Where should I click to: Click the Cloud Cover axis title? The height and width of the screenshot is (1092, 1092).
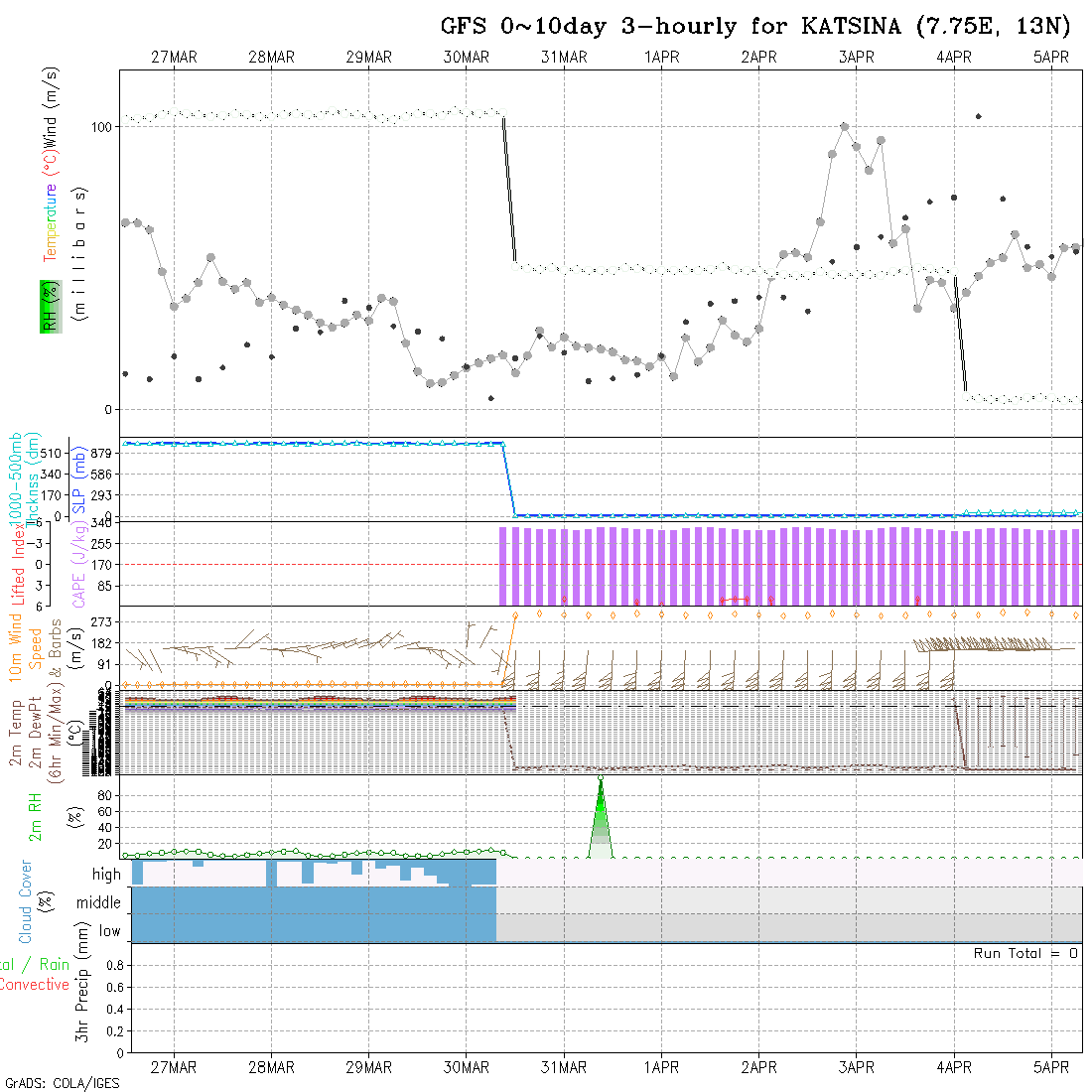(x=27, y=901)
